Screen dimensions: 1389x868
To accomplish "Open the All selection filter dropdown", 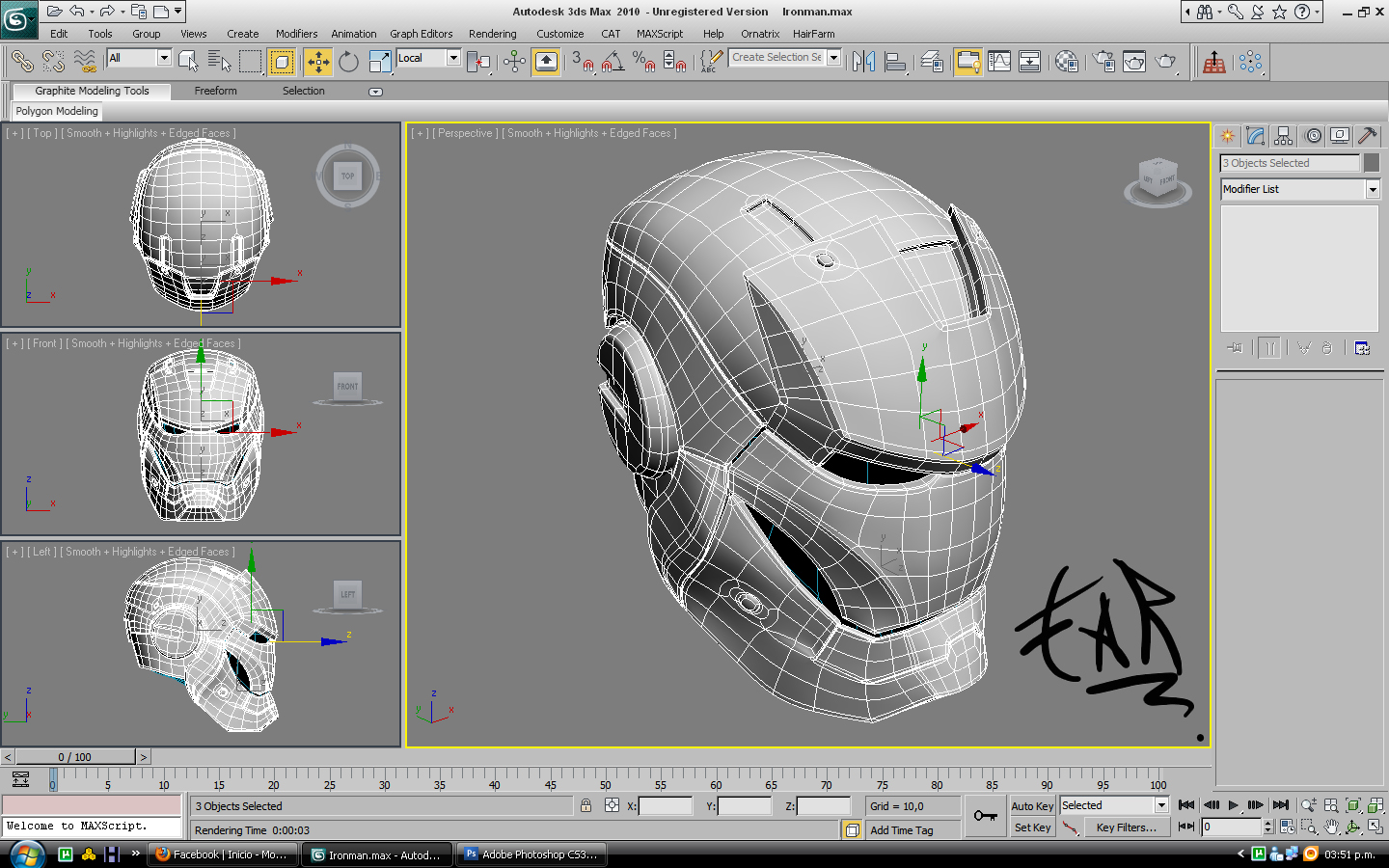I will [x=163, y=58].
